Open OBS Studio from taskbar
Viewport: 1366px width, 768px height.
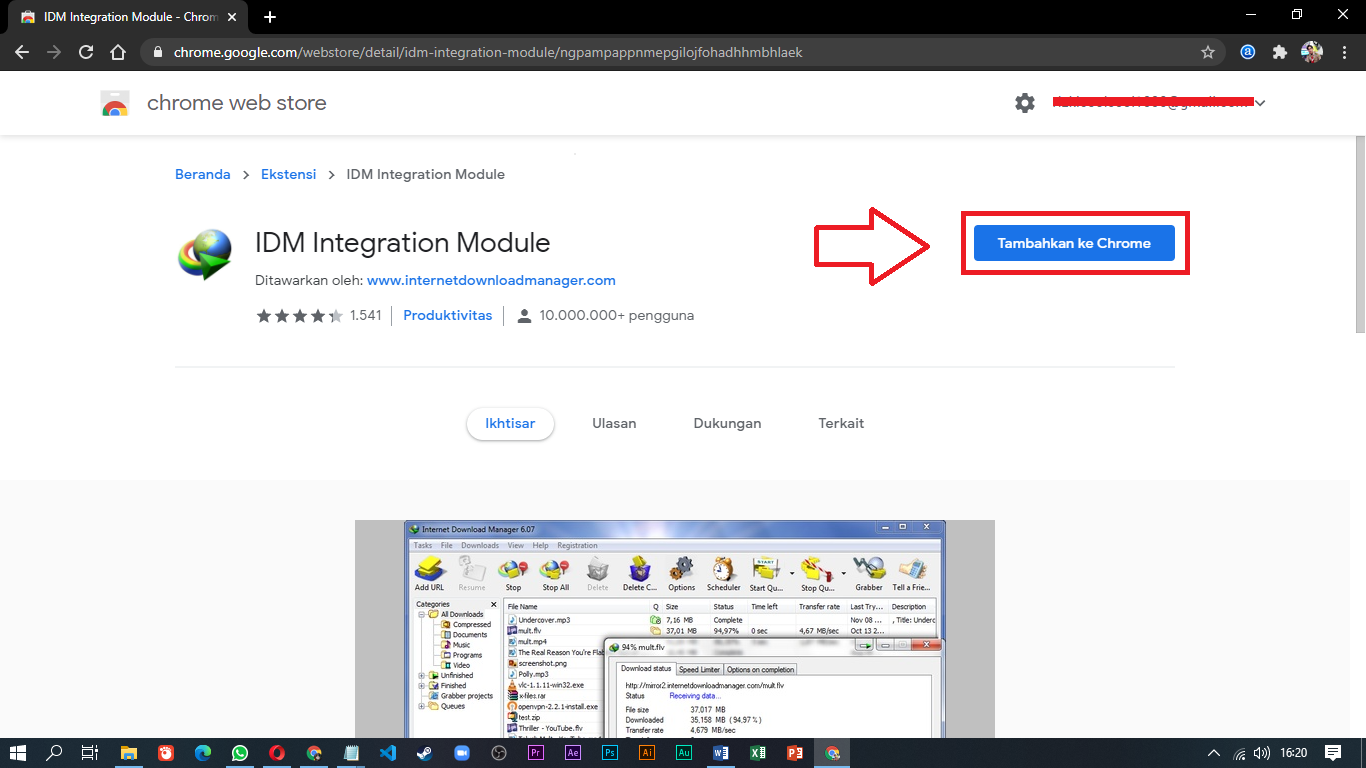499,753
